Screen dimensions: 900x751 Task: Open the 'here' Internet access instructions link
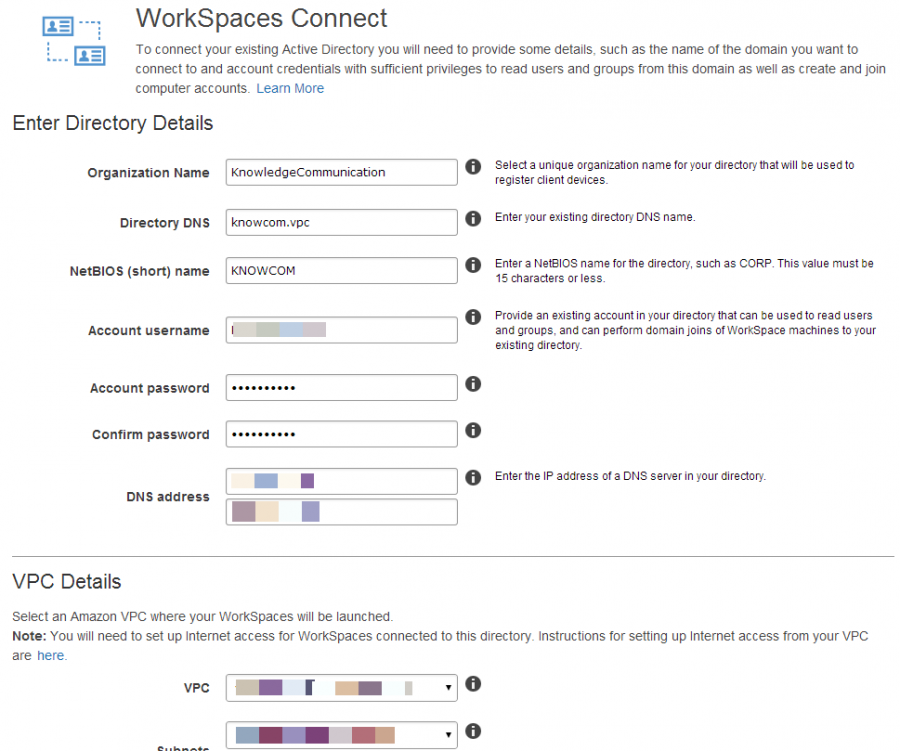(x=51, y=656)
